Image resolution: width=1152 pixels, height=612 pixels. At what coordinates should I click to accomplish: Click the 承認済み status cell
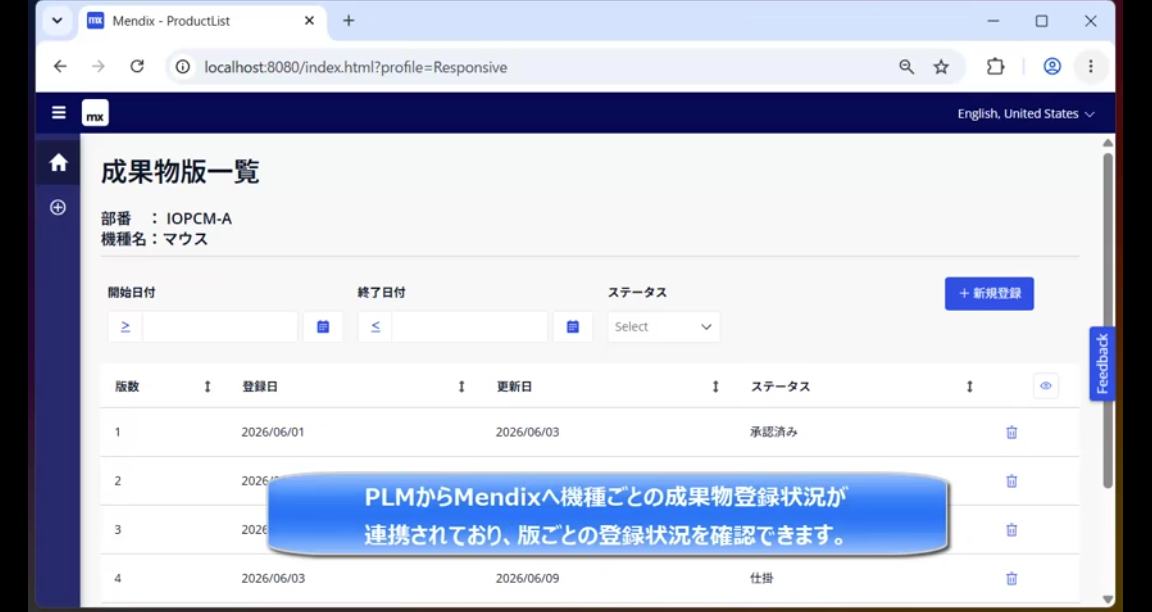pos(774,432)
